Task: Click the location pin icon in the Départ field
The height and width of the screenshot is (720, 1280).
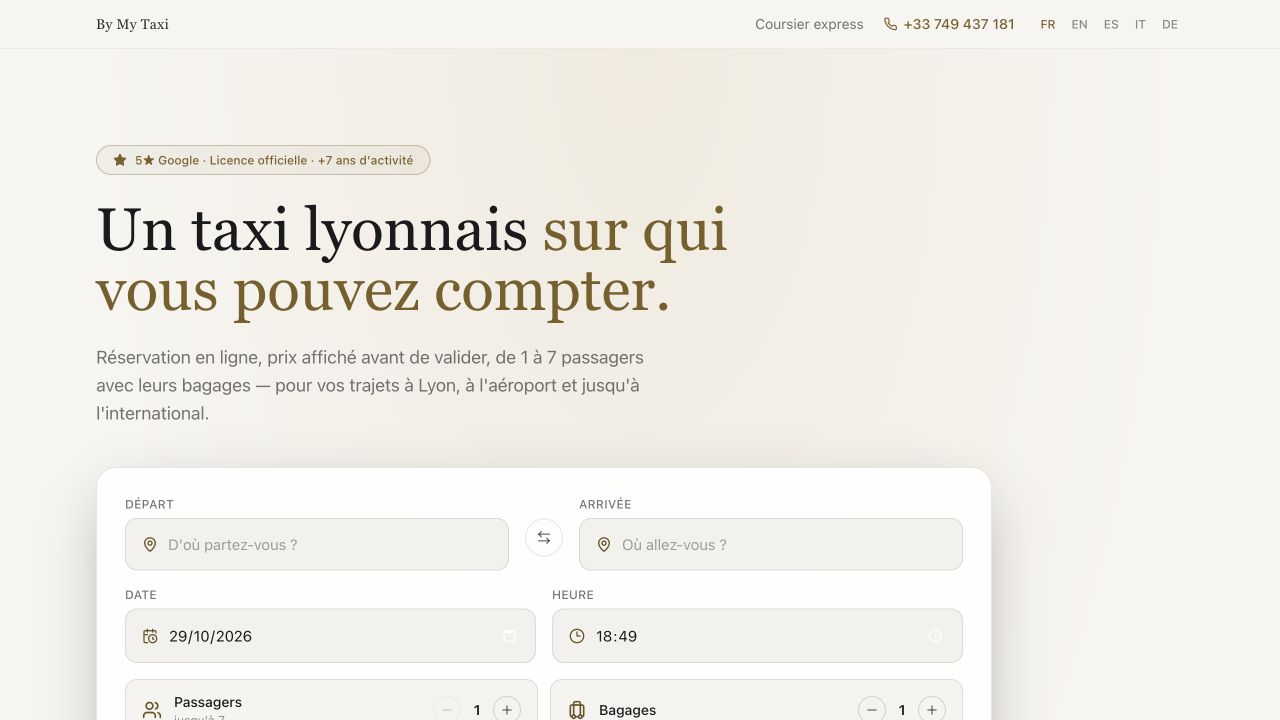Action: coord(150,545)
